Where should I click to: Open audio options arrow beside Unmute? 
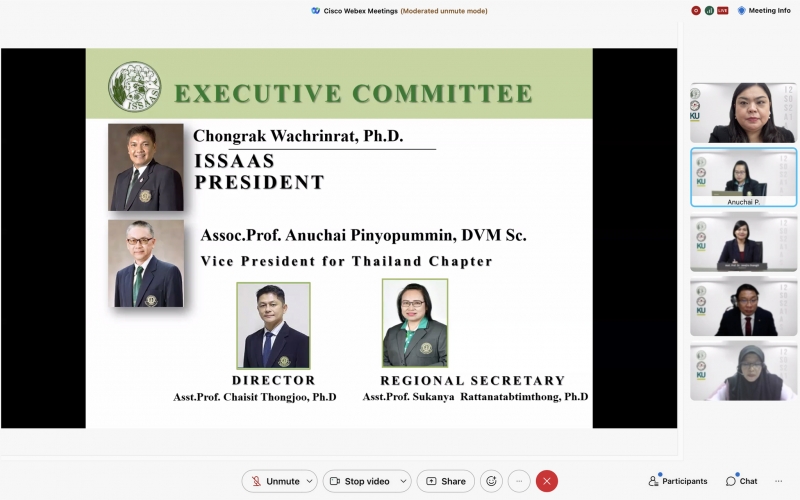coord(308,481)
